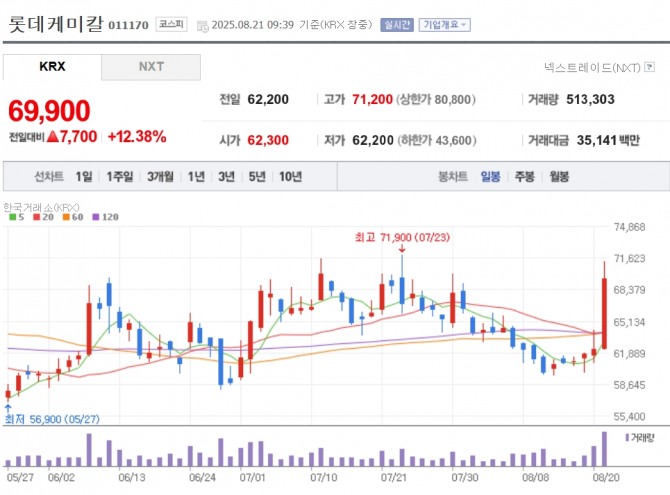Show the 1일 line chart
This screenshot has width=670, height=495.
click(84, 176)
